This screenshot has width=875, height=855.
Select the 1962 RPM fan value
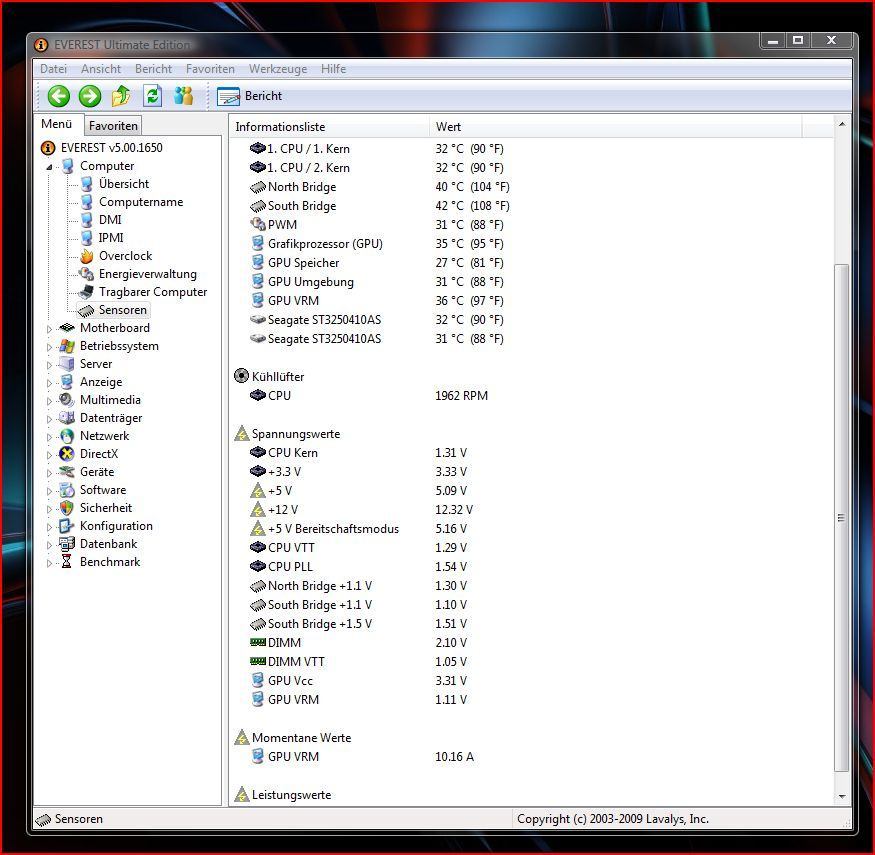[x=461, y=396]
